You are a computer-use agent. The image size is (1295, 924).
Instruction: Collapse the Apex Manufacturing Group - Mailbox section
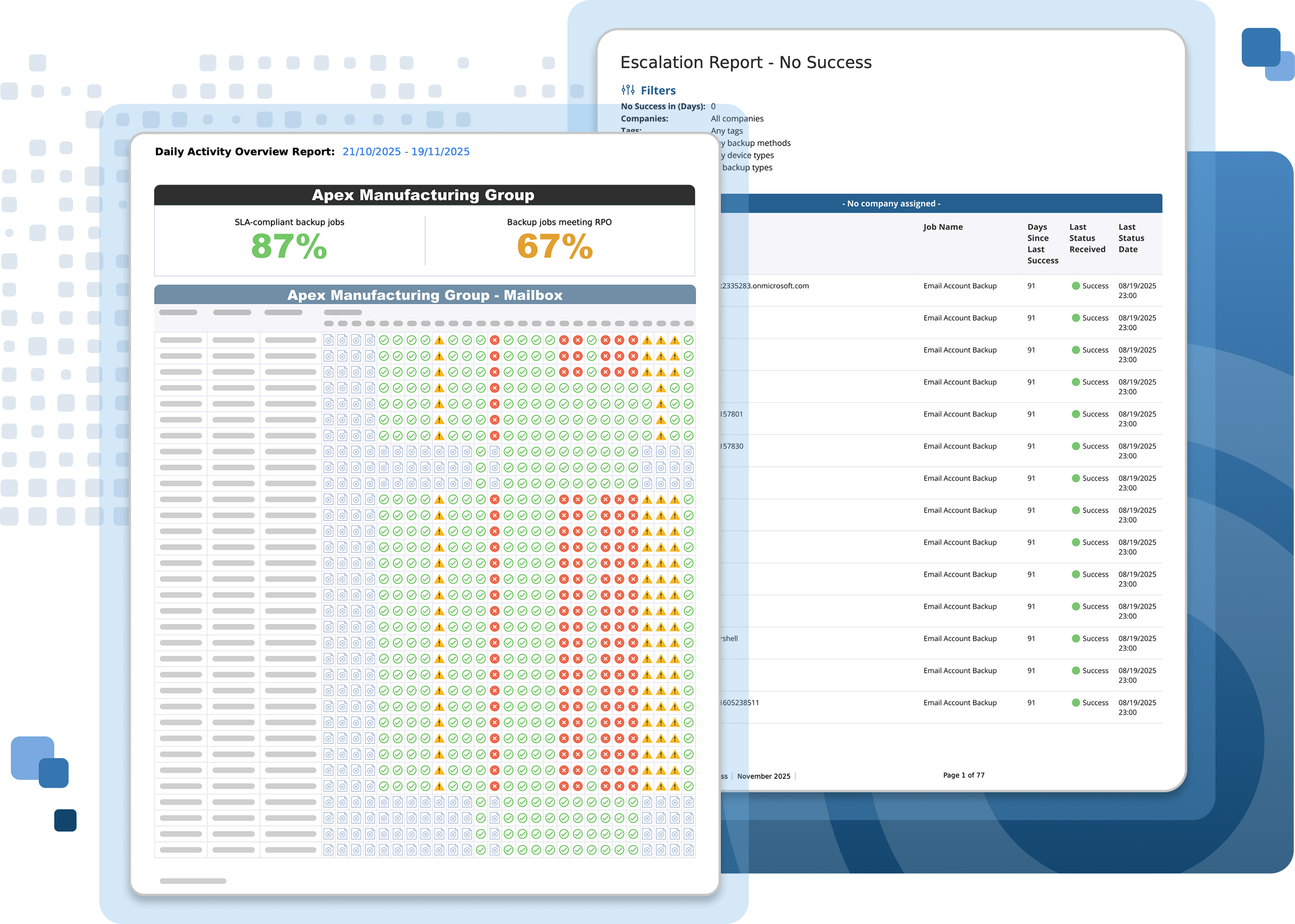point(424,295)
